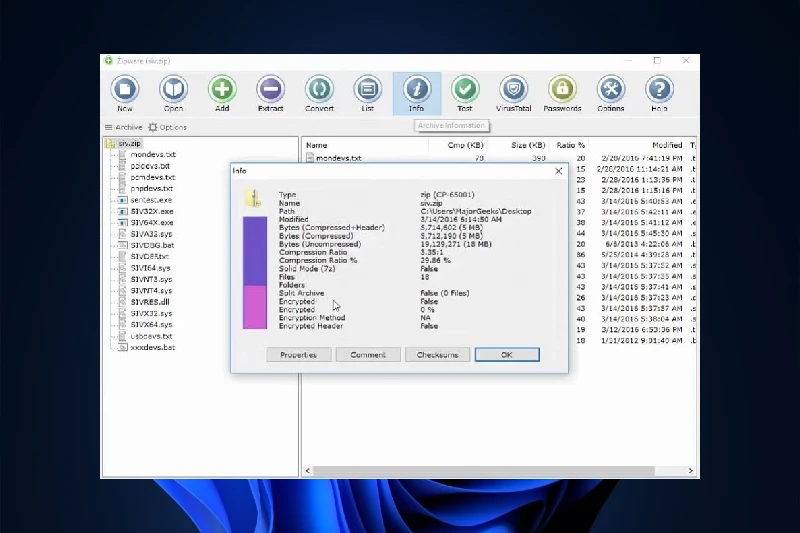Click the zip folder icon in Info dialog

point(254,198)
